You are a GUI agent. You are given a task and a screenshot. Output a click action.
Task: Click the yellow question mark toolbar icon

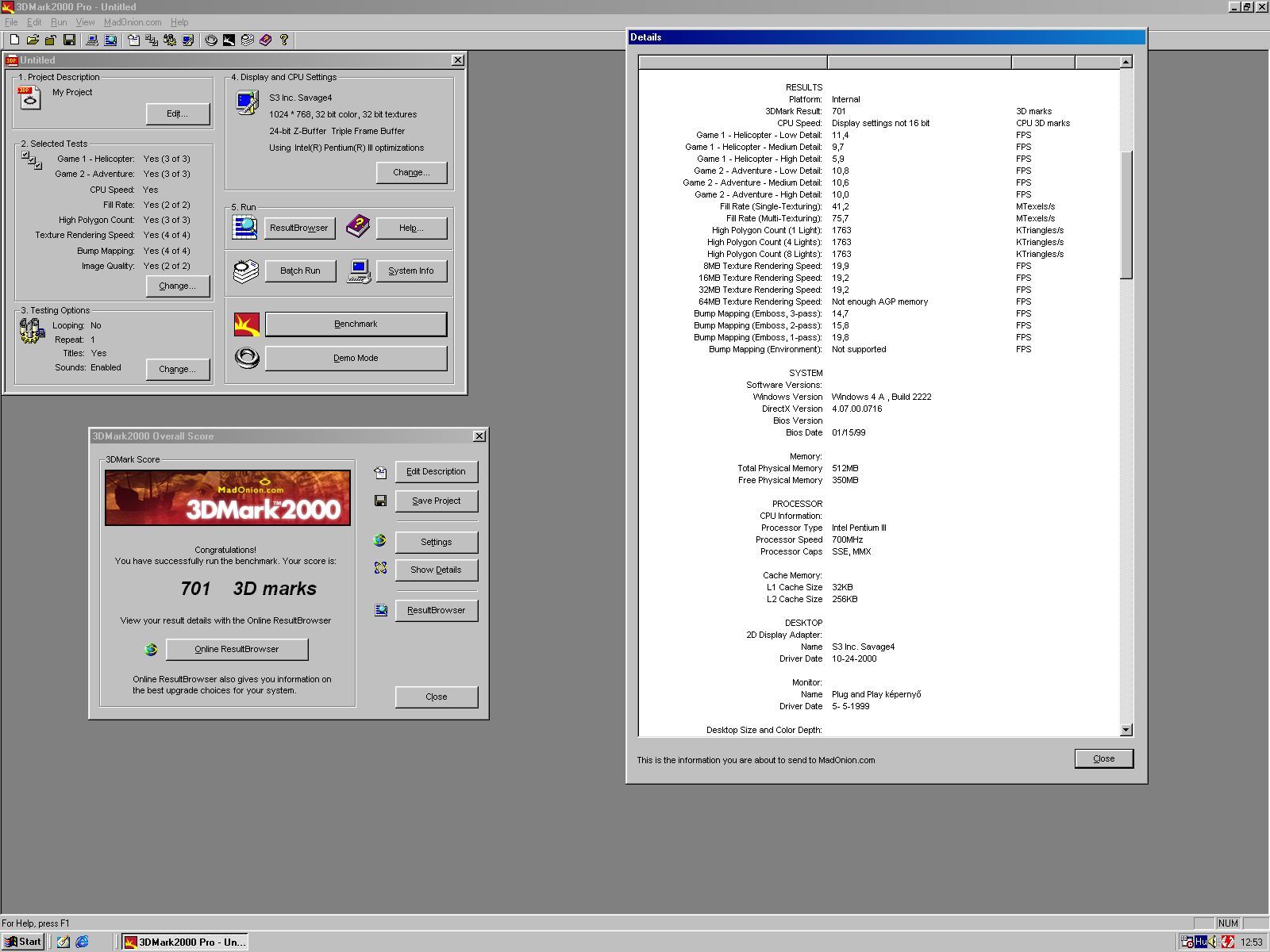tap(283, 40)
